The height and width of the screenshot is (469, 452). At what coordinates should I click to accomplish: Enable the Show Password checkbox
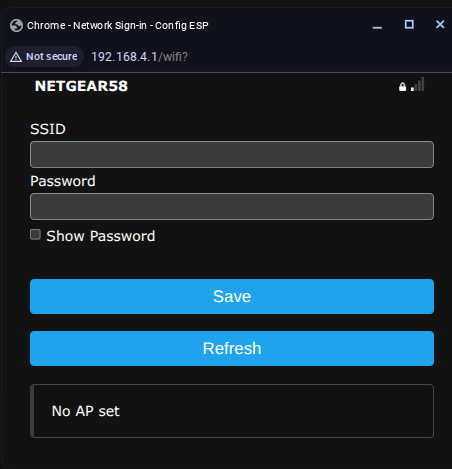[x=35, y=235]
